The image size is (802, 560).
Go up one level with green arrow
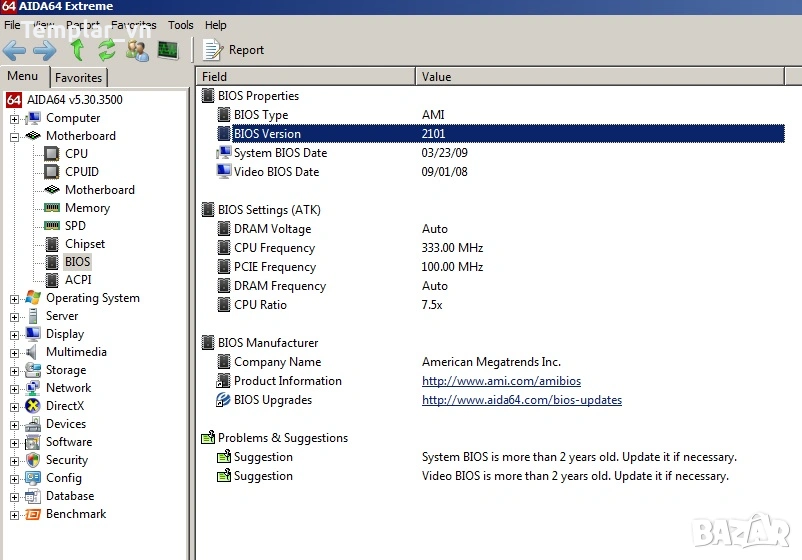pyautogui.click(x=77, y=50)
